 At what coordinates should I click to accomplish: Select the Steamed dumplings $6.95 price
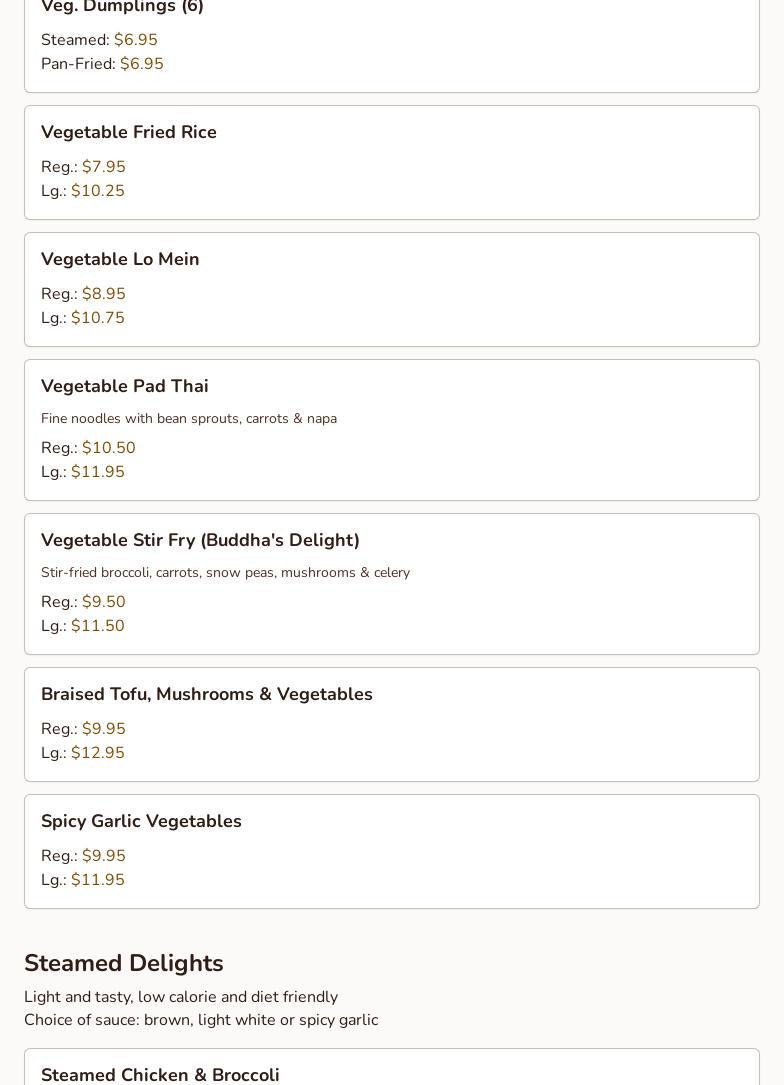[136, 40]
